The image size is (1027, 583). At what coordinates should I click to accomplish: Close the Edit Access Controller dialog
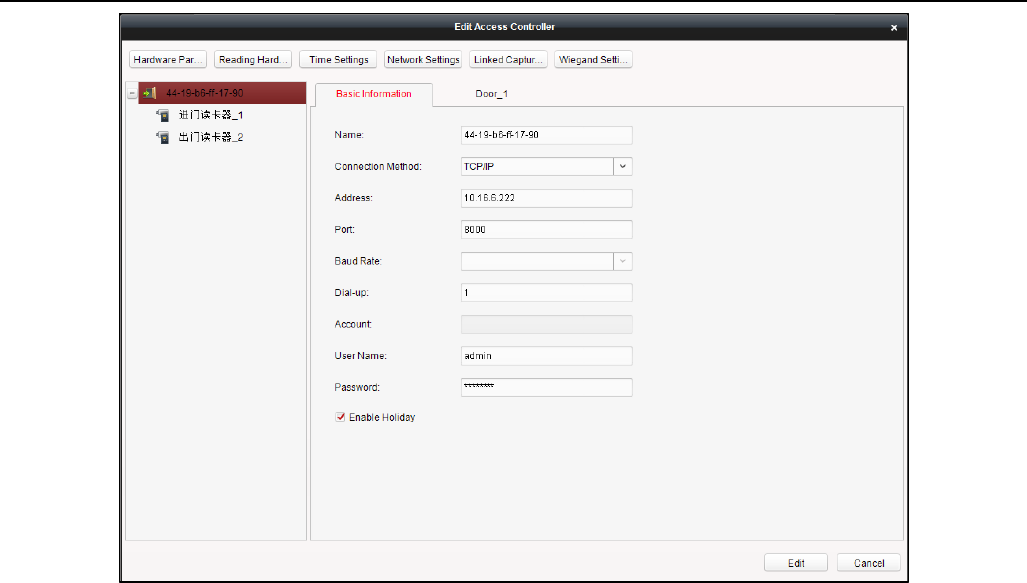(893, 28)
